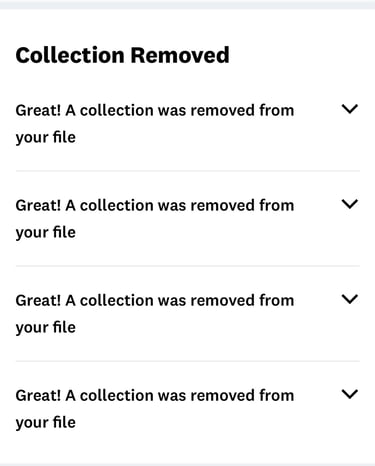
Task: Open the first "Great! A collection was removed" message
Action: tap(155, 124)
